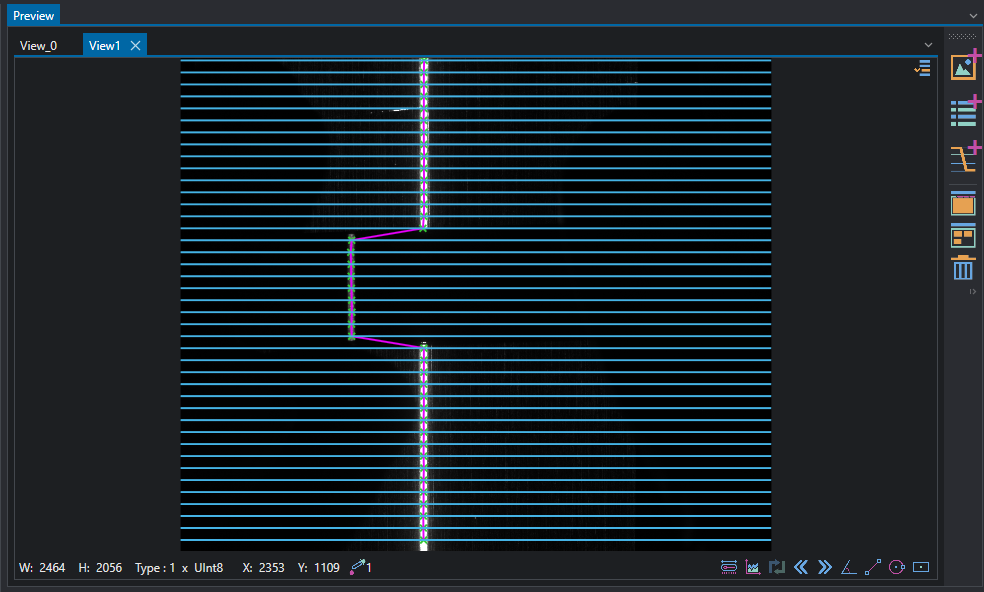The width and height of the screenshot is (984, 592).
Task: Select the angle measurement tool
Action: (x=848, y=568)
